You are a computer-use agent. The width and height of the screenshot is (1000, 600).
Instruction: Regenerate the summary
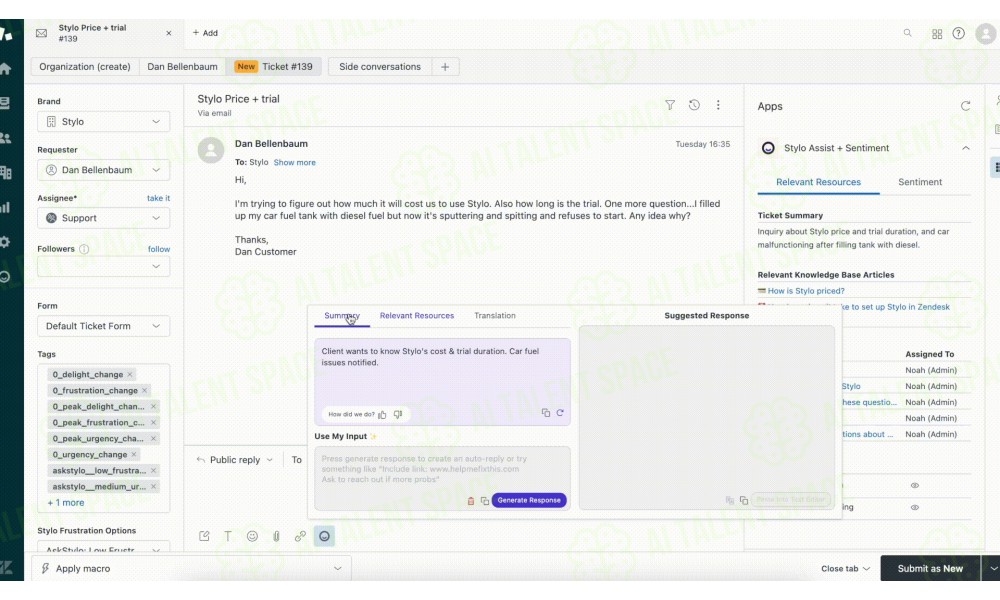click(x=560, y=413)
